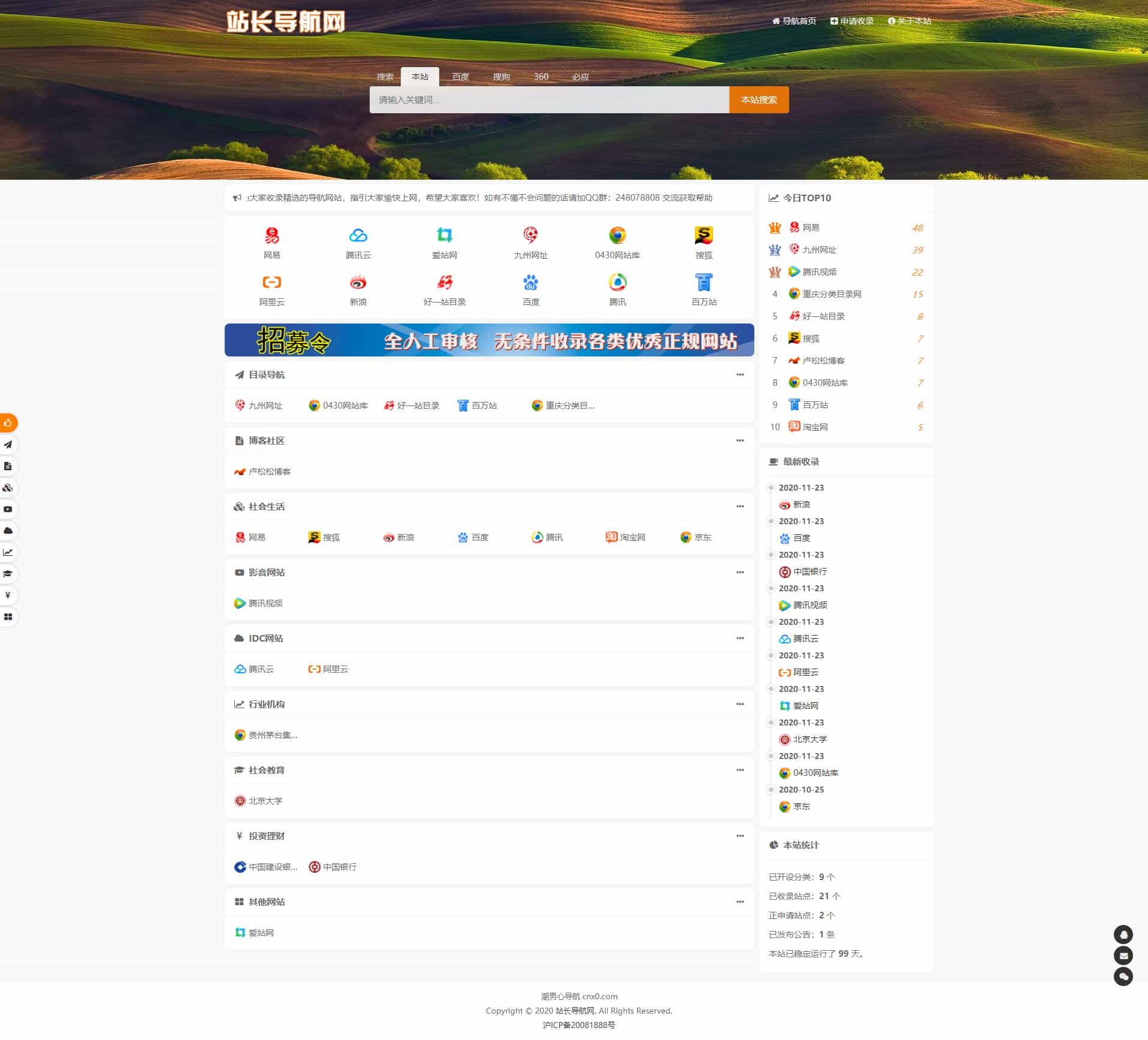The image size is (1148, 1040).
Task: Open 淘宝网 in the 今日TOP10 list
Action: coord(808,427)
